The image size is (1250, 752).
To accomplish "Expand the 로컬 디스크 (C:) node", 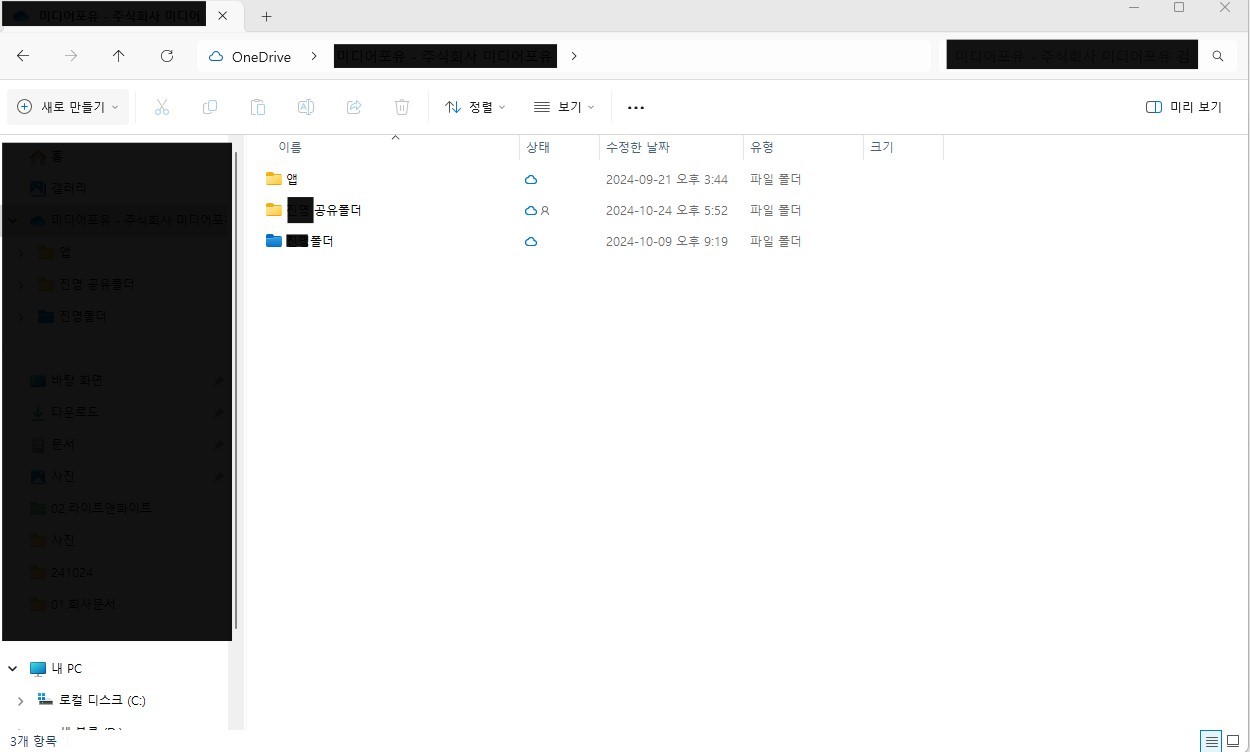I will (21, 701).
